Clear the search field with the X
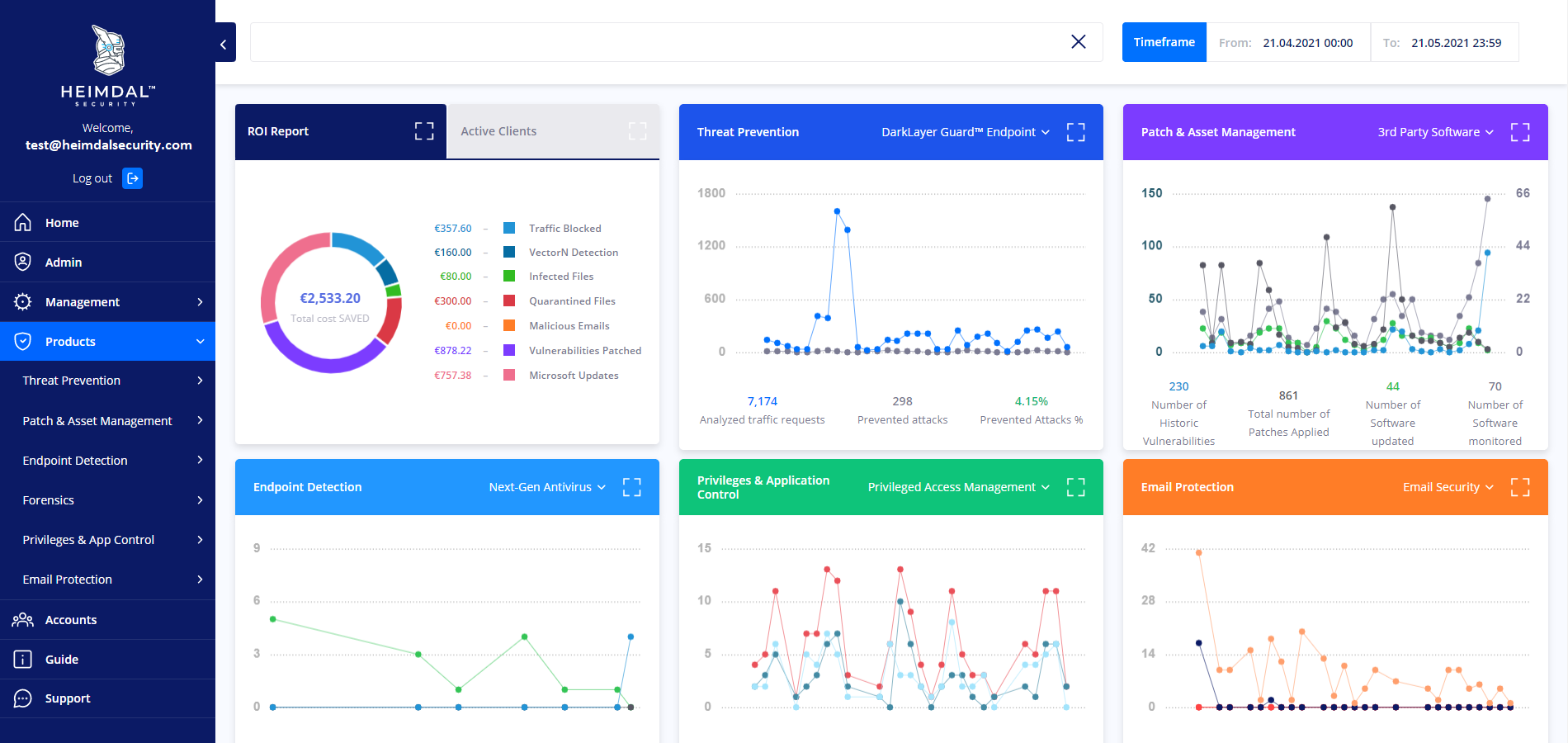The width and height of the screenshot is (1568, 743). tap(1079, 42)
